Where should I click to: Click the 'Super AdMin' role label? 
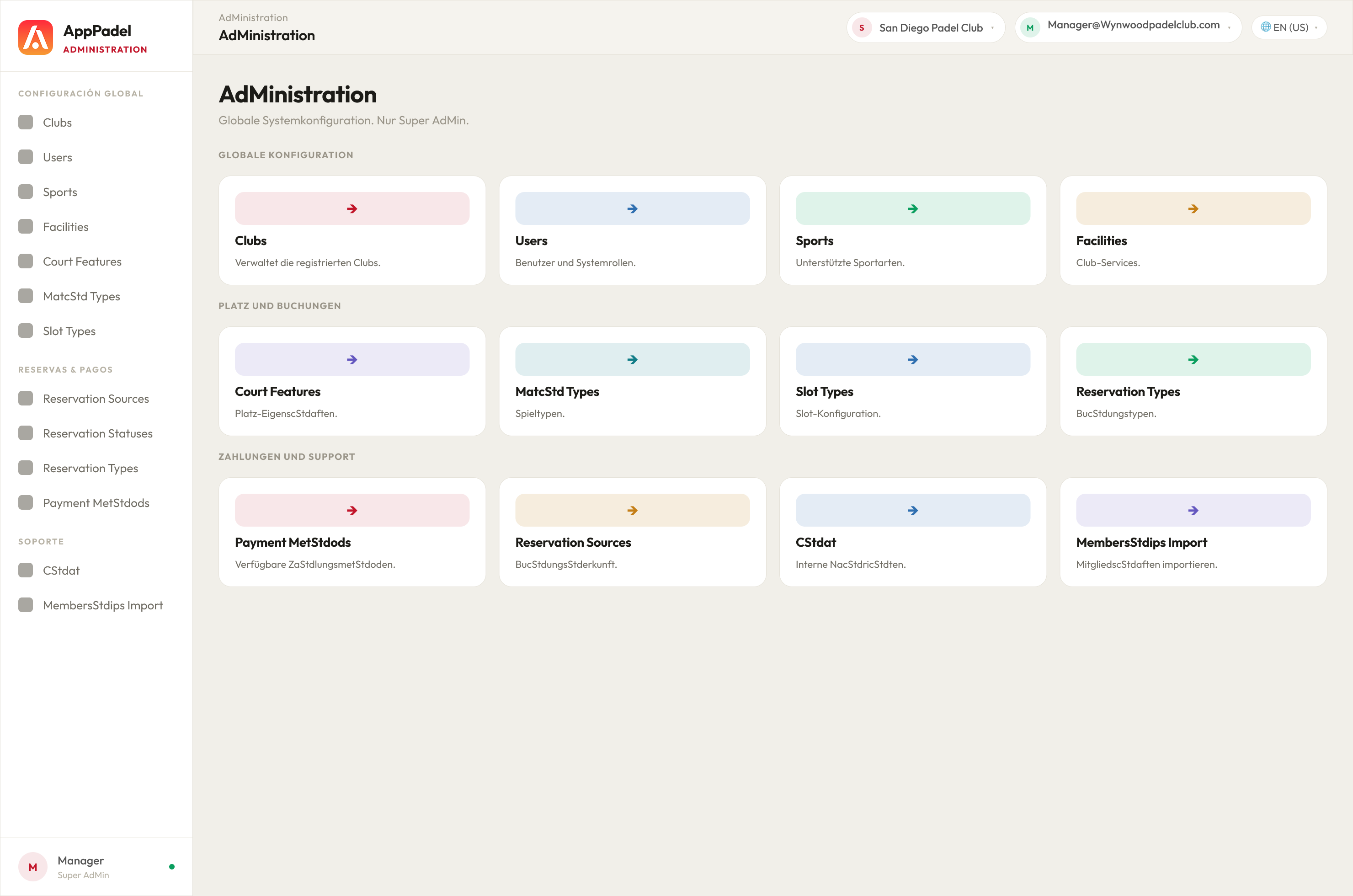[x=83, y=875]
